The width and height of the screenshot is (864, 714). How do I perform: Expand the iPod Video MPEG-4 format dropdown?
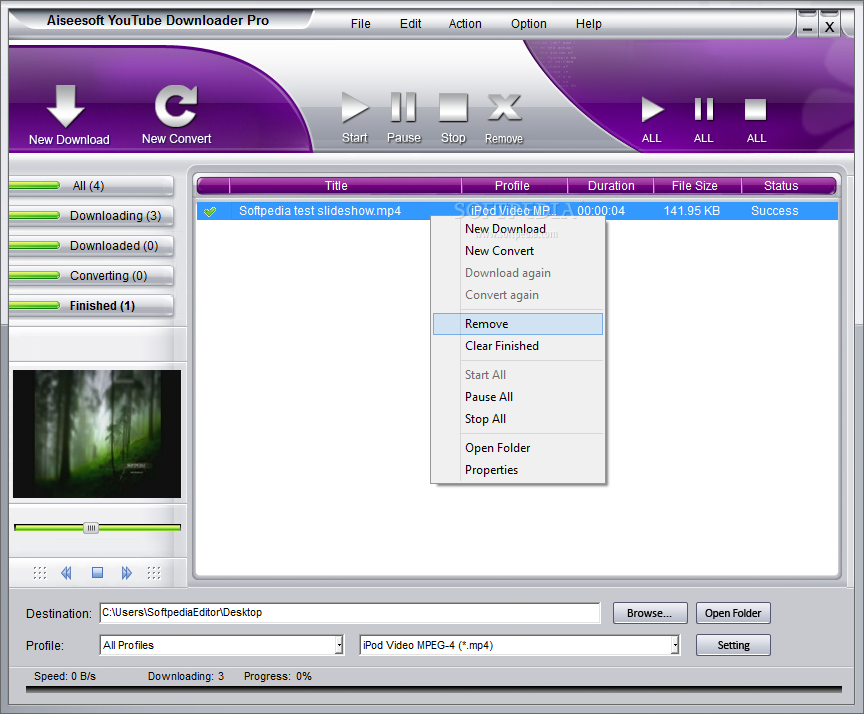(675, 645)
